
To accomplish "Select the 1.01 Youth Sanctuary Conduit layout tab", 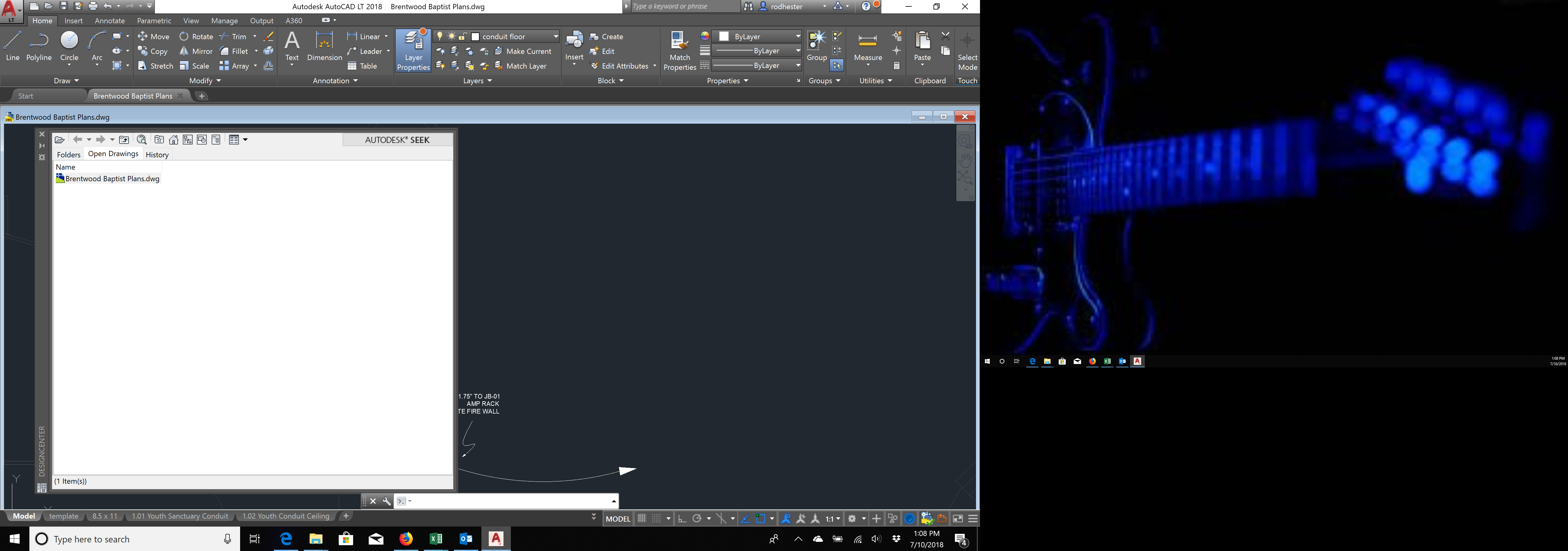I will pyautogui.click(x=179, y=516).
